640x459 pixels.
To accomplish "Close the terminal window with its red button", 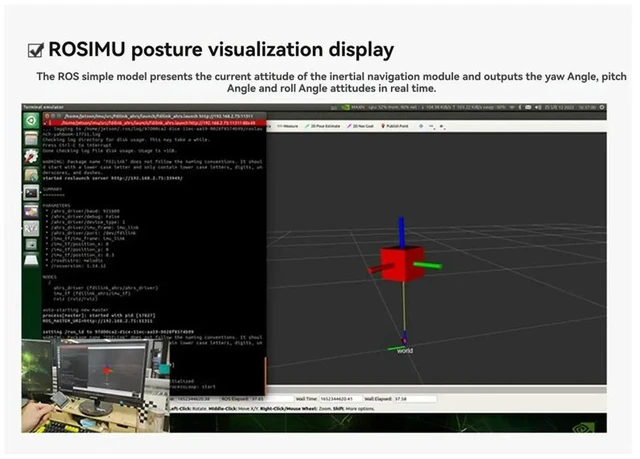I will pos(47,116).
